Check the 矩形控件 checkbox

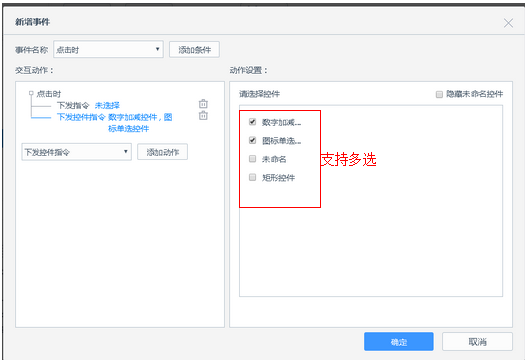pyautogui.click(x=252, y=177)
